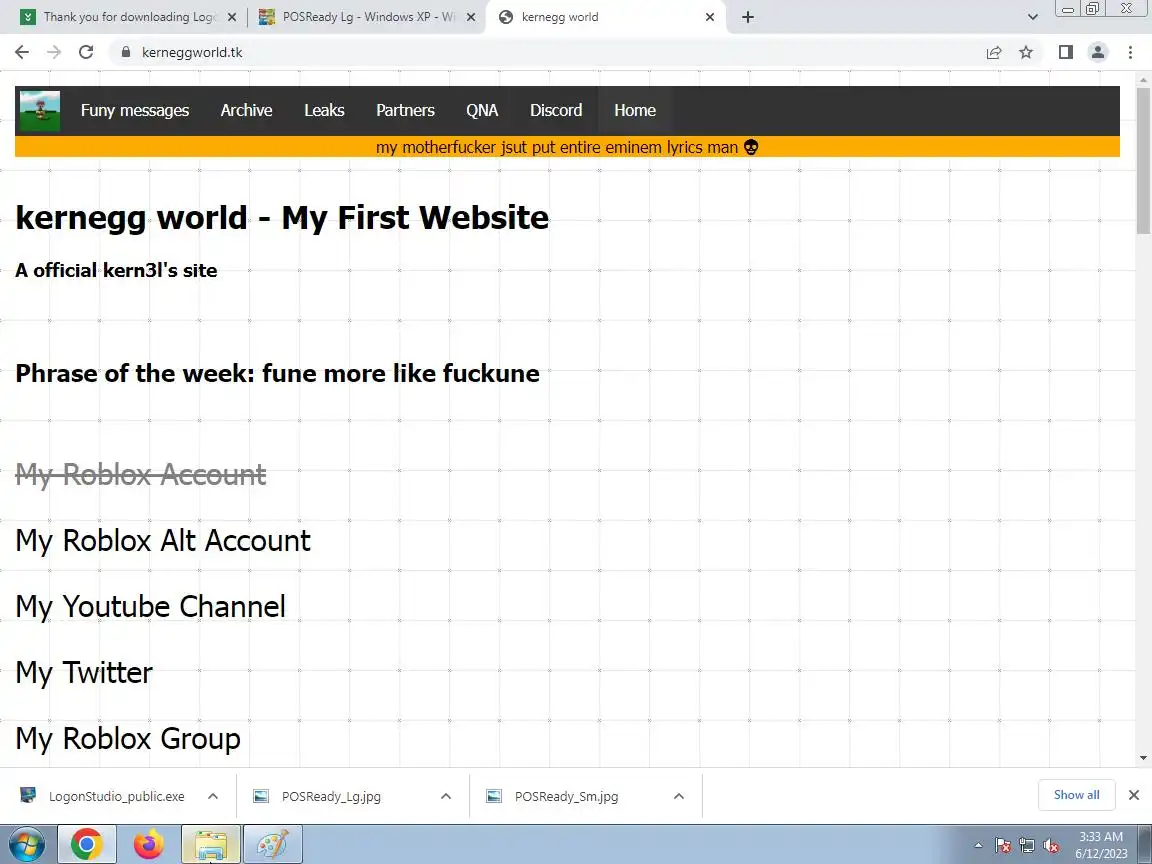
Task: Reload the kerneggworld.tk page
Action: 86,52
